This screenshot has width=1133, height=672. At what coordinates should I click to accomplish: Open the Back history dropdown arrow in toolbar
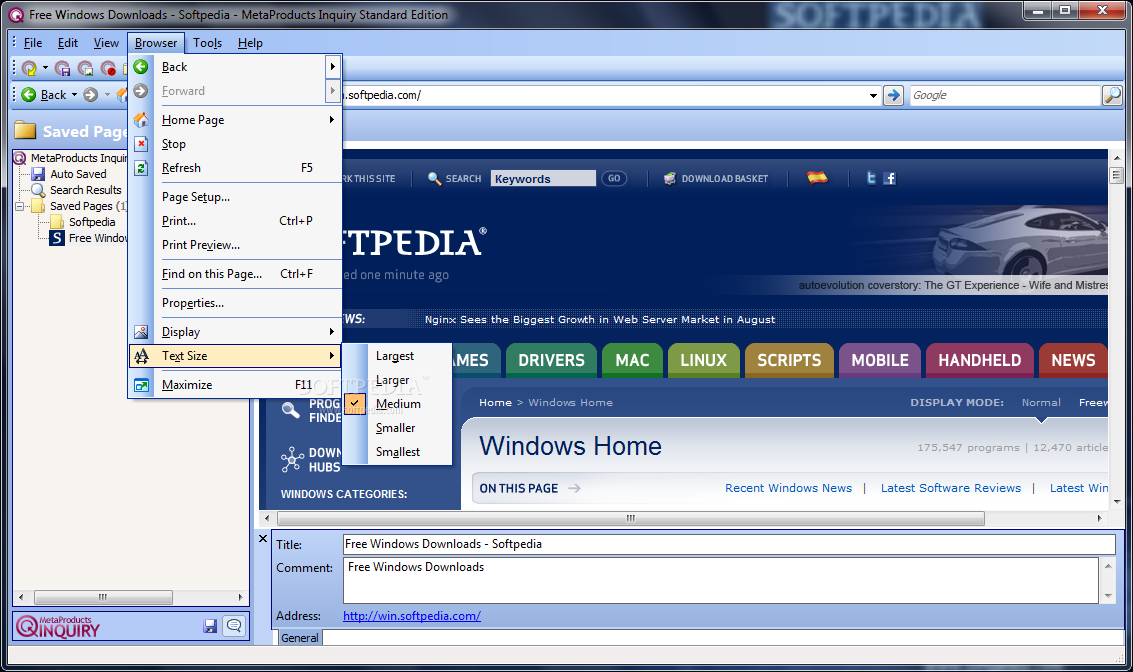pos(74,95)
